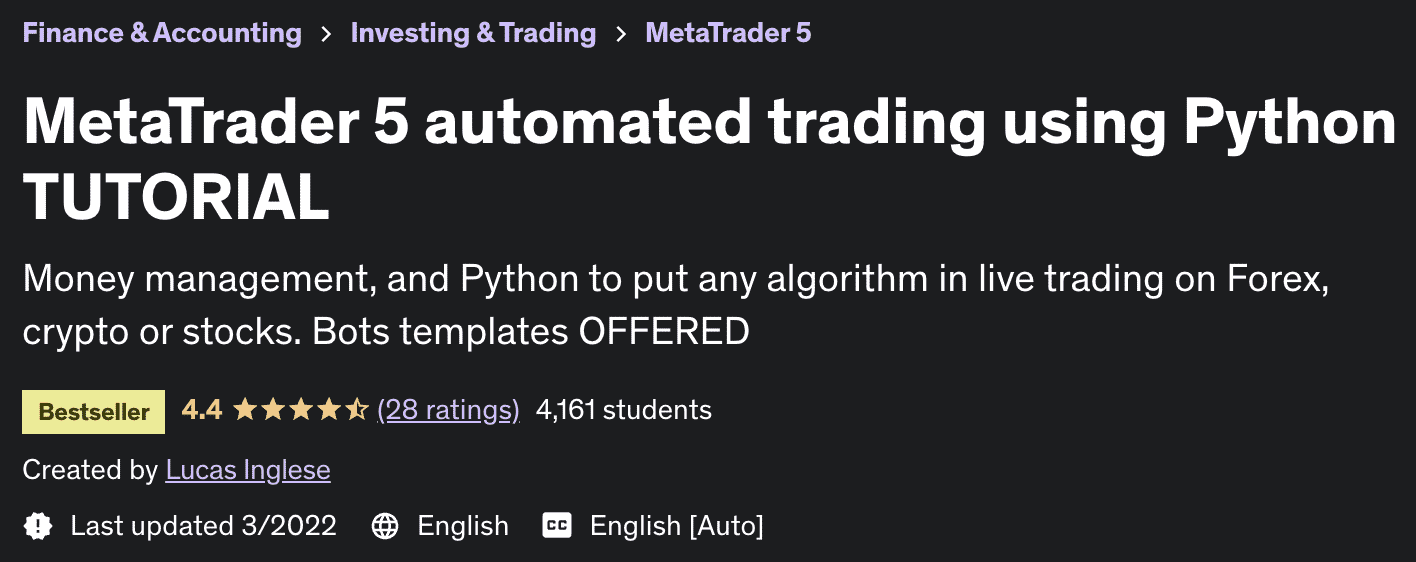Image resolution: width=1416 pixels, height=562 pixels.
Task: Open instructor Lucas Inglese's profile
Action: pos(248,469)
